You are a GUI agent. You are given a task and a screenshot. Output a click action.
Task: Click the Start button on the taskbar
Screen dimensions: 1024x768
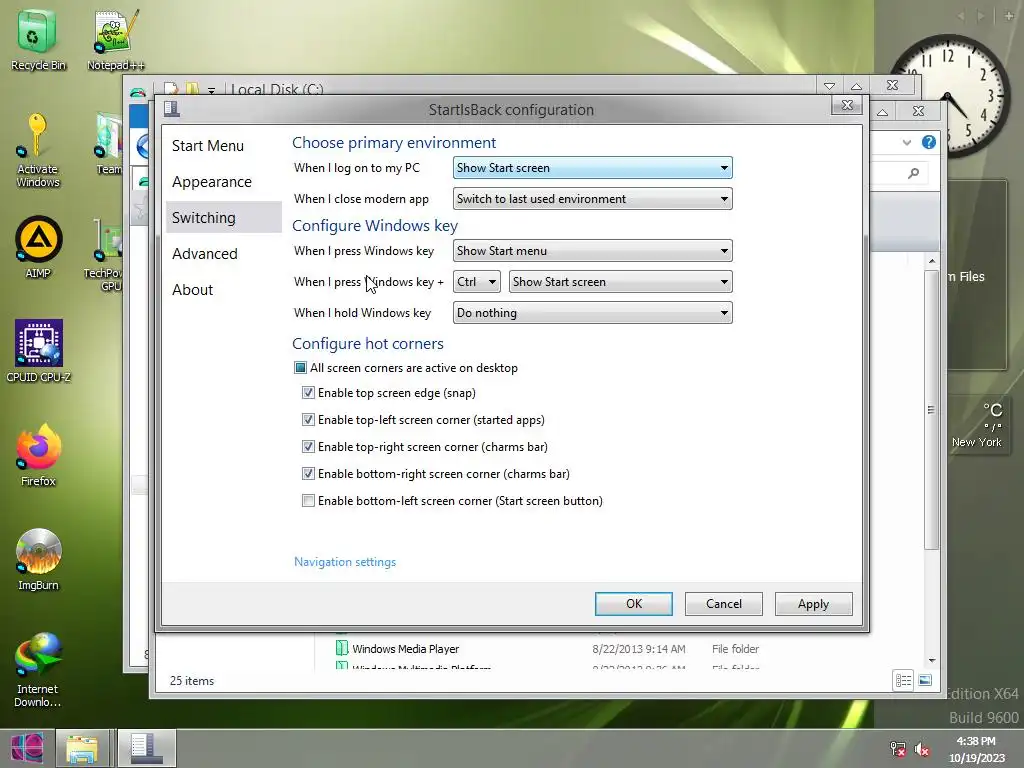coord(27,748)
